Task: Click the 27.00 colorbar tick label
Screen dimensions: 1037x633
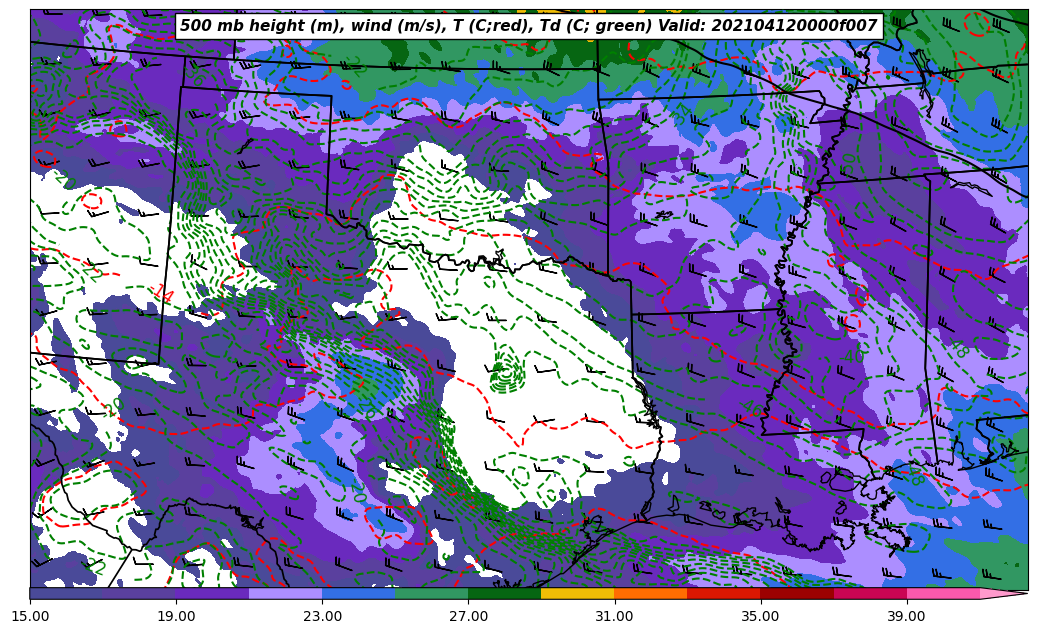Action: [468, 616]
